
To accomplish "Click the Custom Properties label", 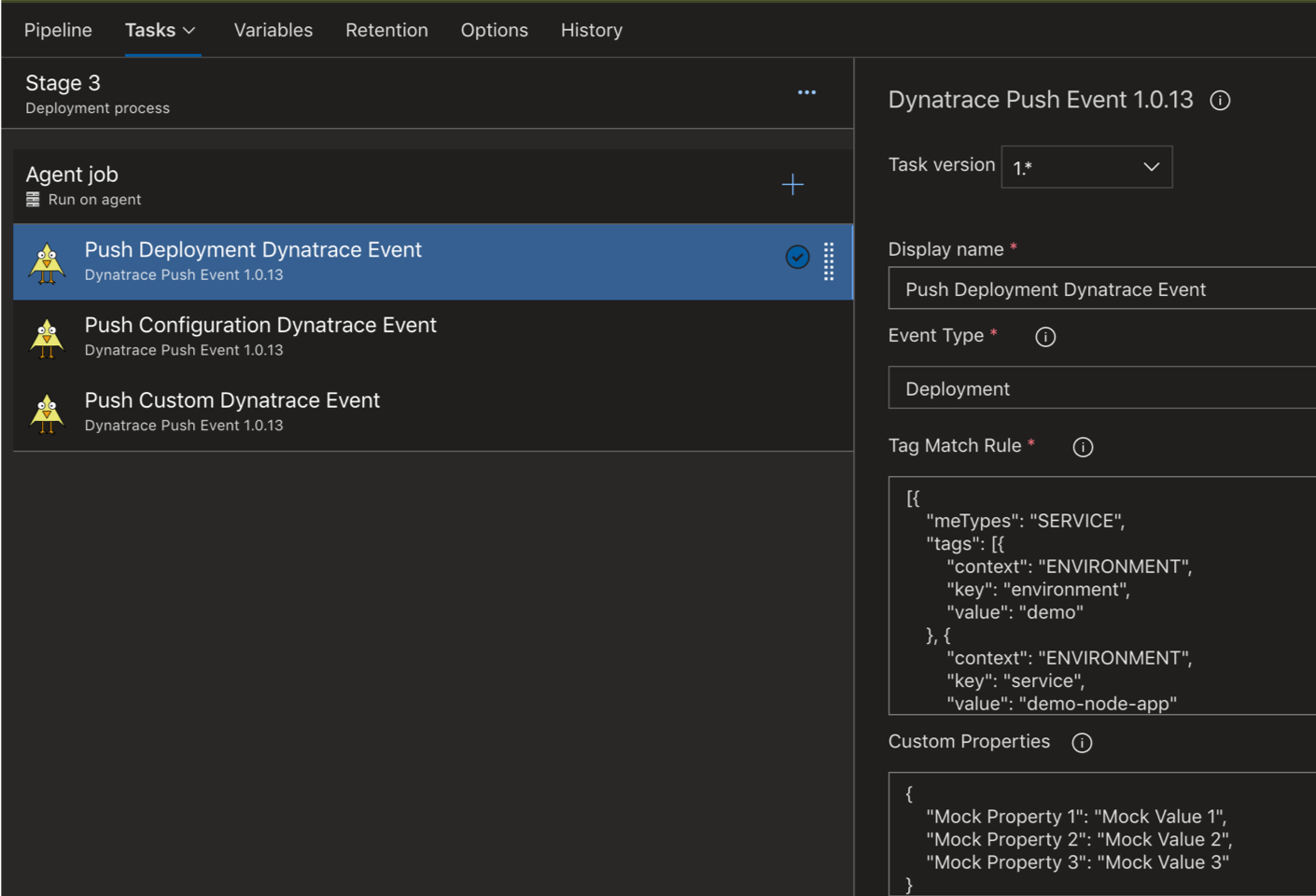I will 969,741.
